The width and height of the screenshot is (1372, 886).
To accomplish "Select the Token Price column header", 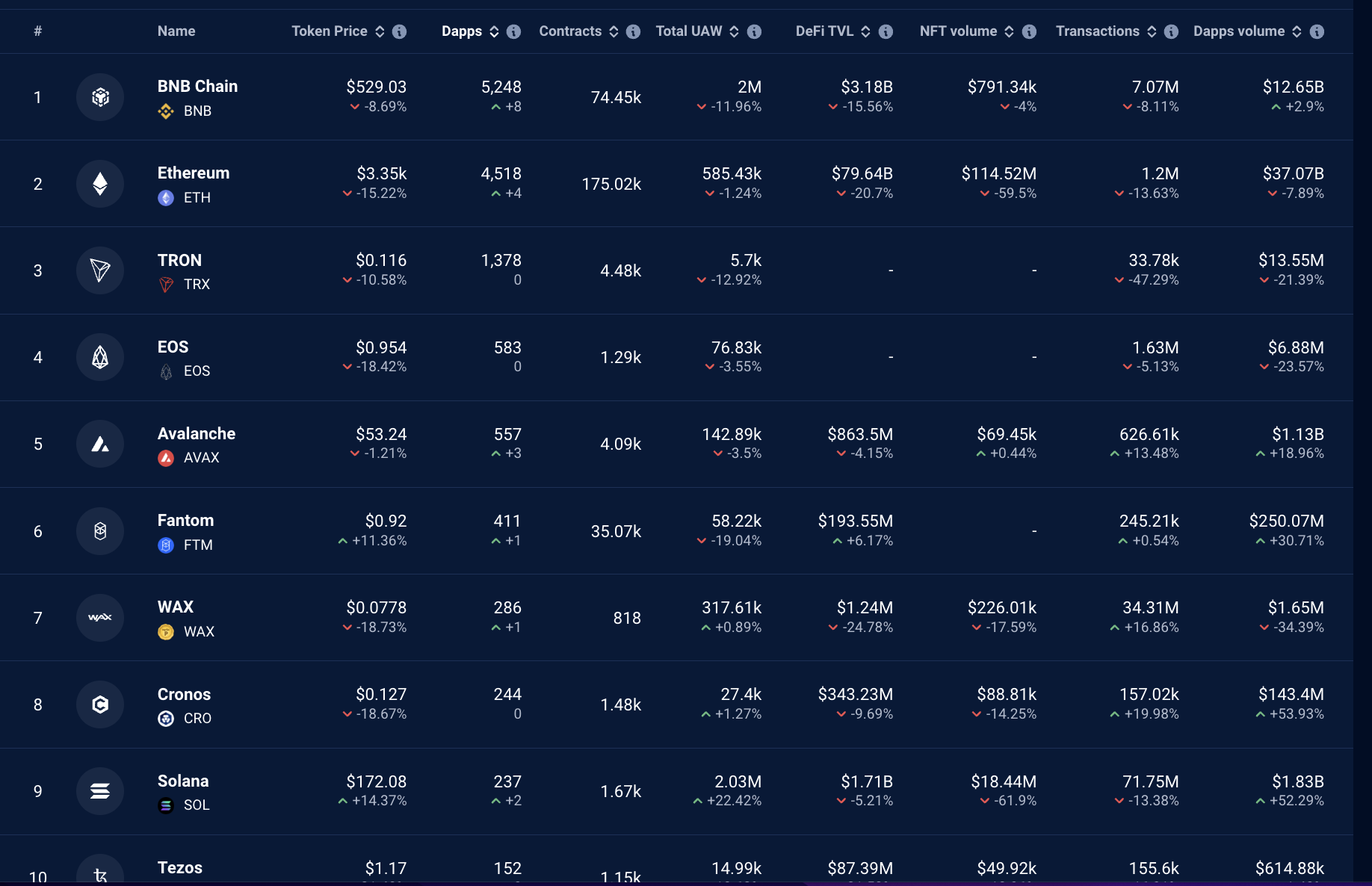I will 330,31.
